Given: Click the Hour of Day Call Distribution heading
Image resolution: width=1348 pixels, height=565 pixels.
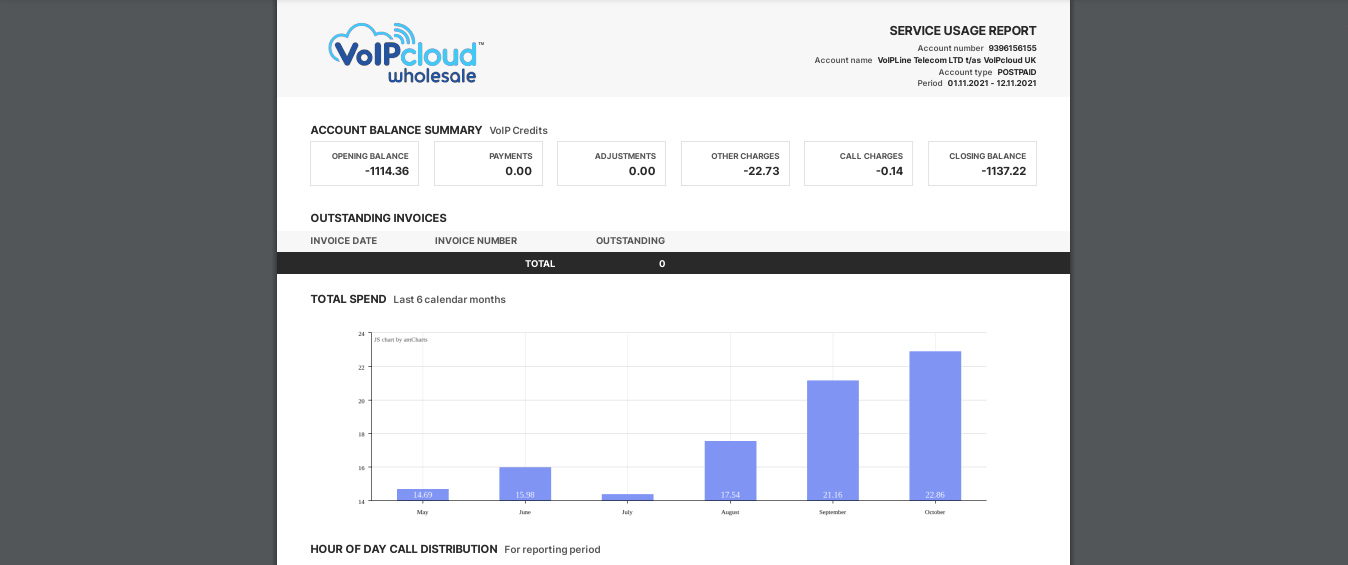Looking at the screenshot, I should click(403, 549).
